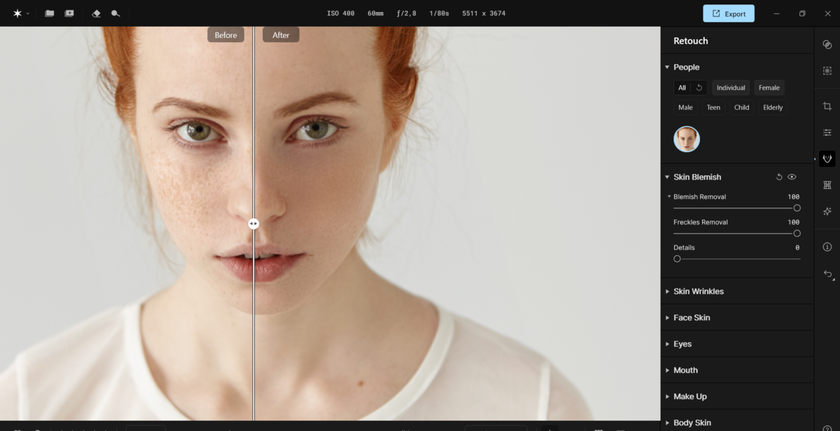Select the Elderly filter chip
The image size is (840, 431).
(x=772, y=107)
